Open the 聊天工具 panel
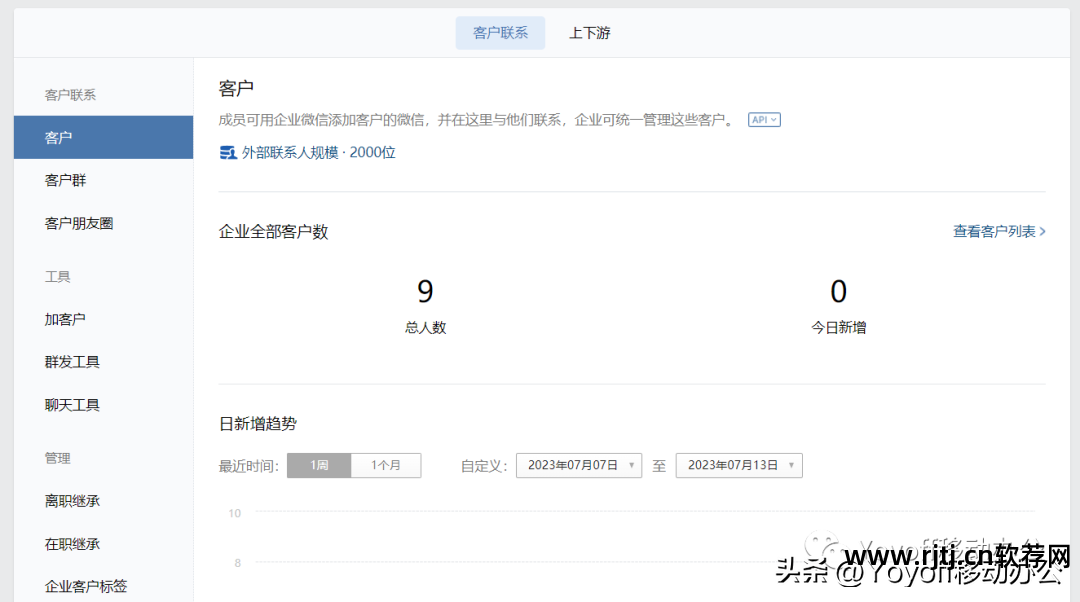Image resolution: width=1080 pixels, height=602 pixels. 71,404
